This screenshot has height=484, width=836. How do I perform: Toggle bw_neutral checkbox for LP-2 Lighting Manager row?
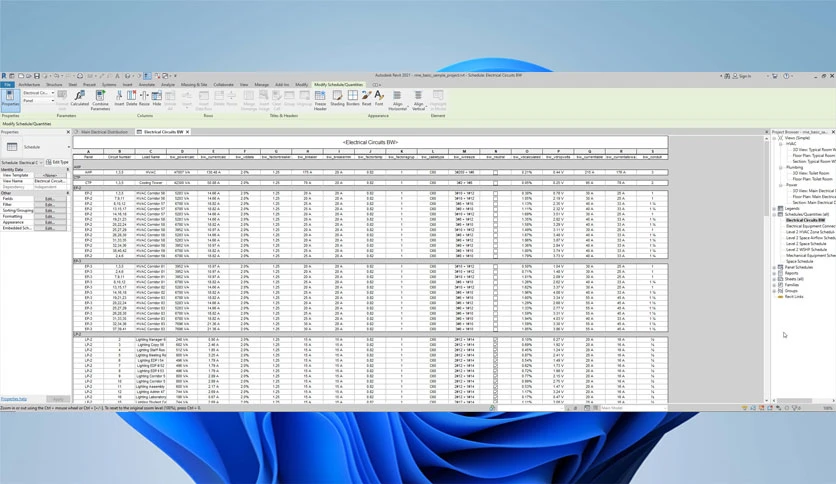click(495, 340)
